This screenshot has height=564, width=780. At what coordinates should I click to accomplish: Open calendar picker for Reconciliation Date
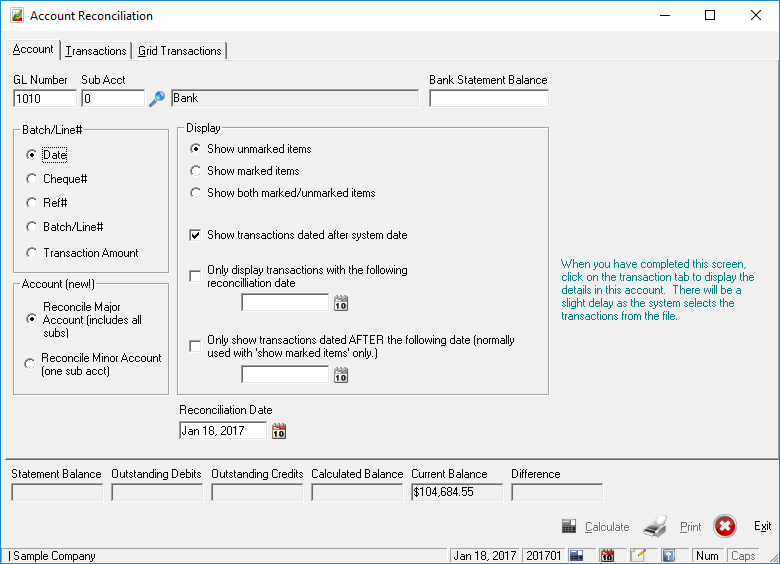coord(279,431)
